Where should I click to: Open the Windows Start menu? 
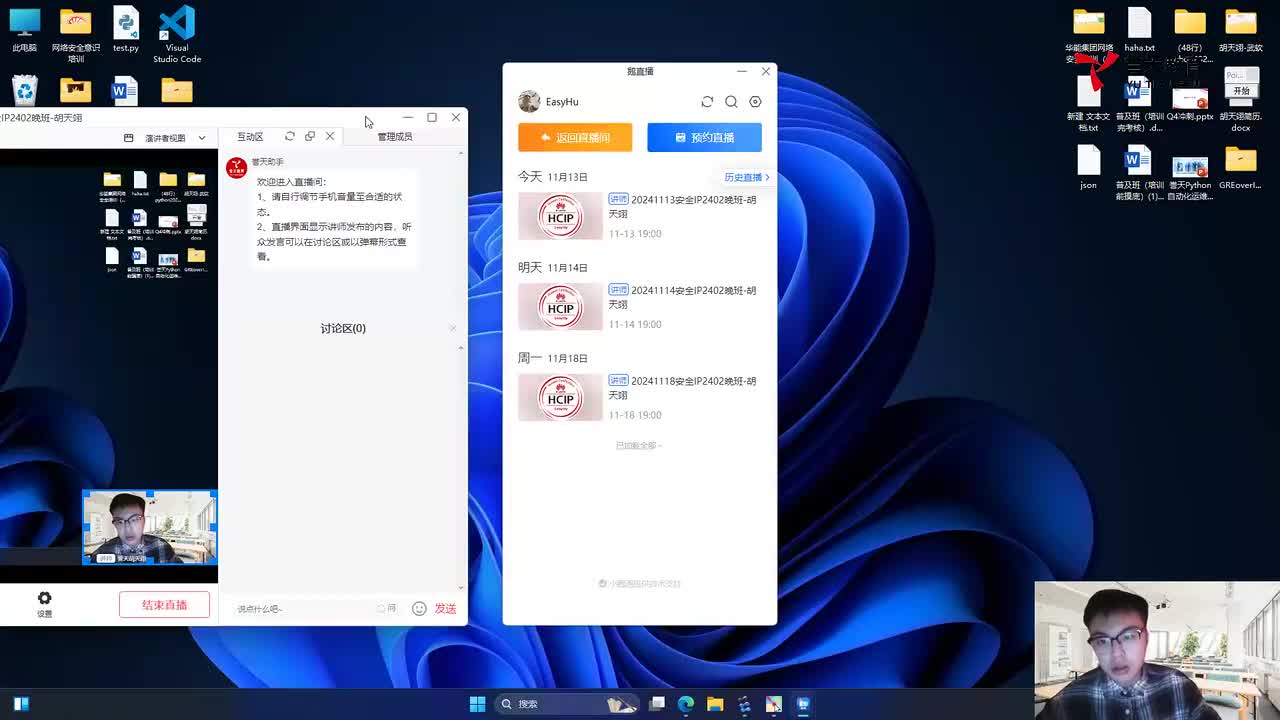[x=477, y=704]
